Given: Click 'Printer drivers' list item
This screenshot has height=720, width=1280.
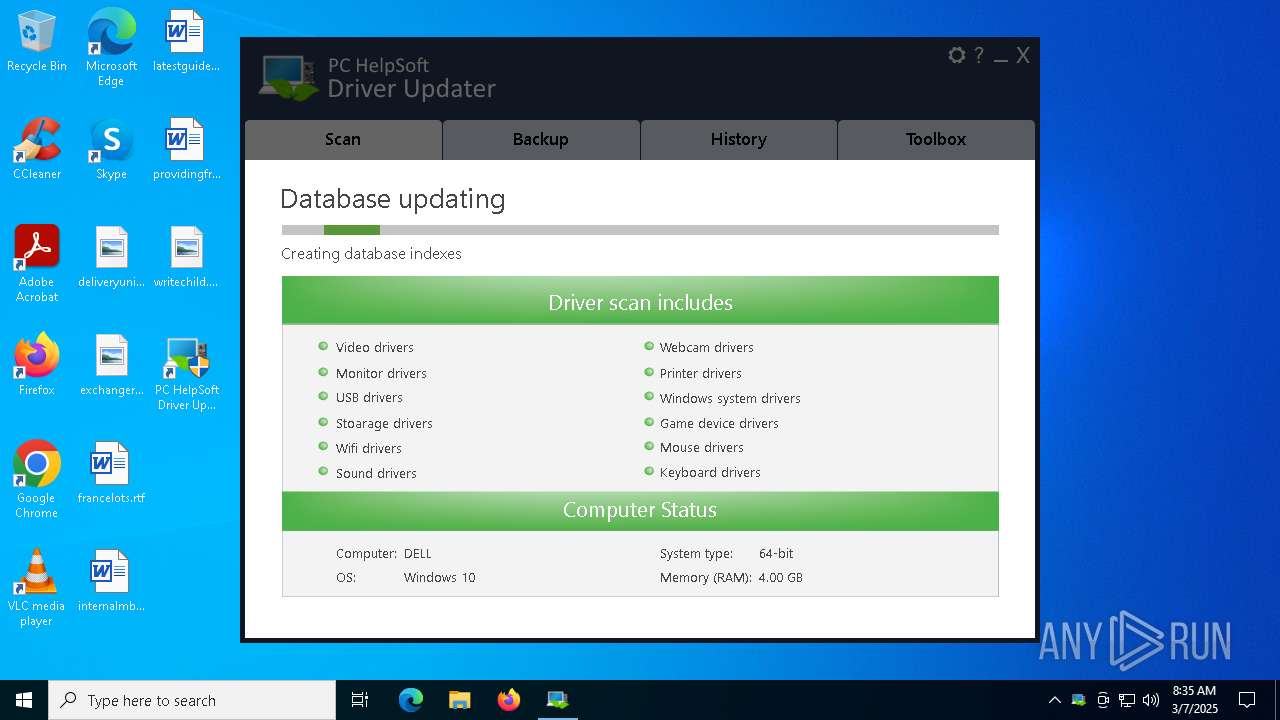Looking at the screenshot, I should (700, 373).
